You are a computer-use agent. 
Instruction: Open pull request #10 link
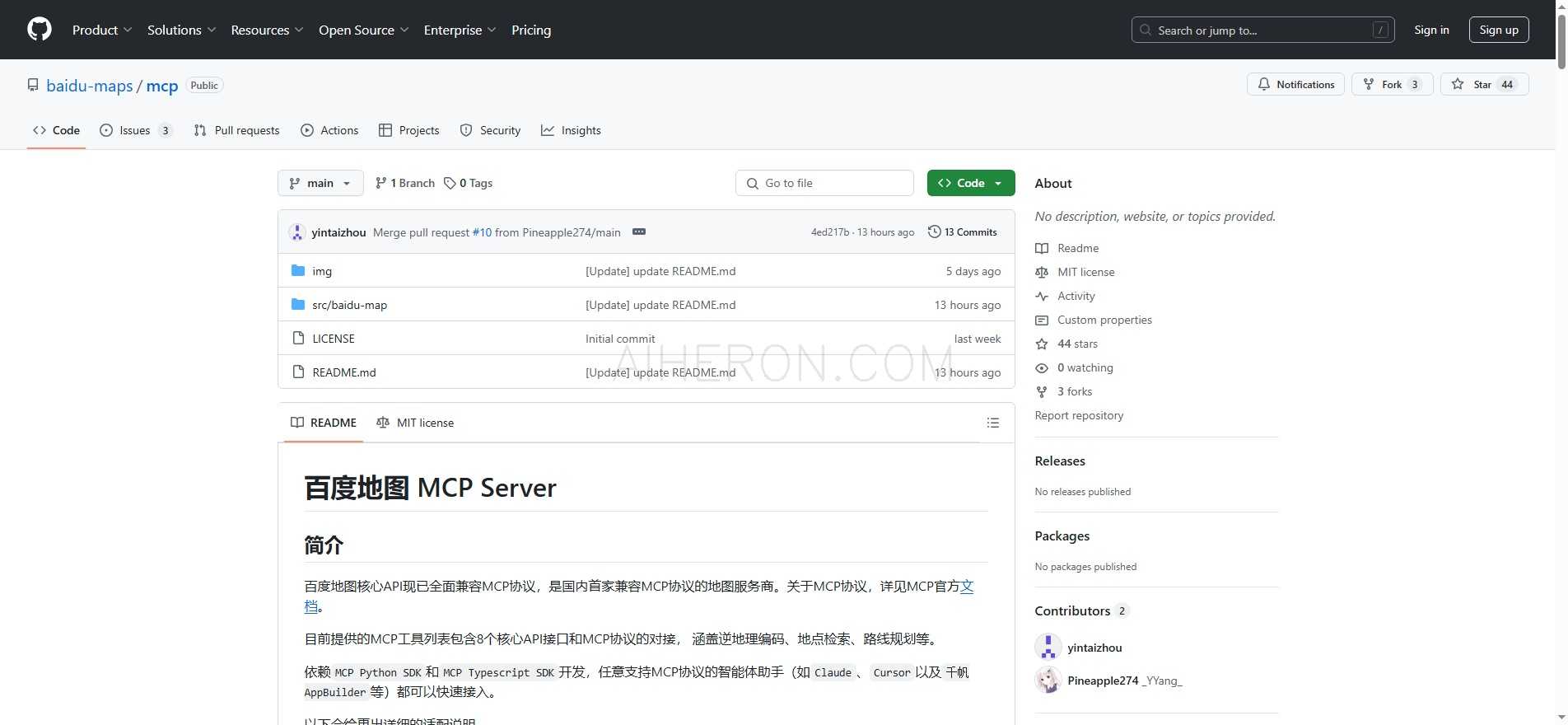[482, 232]
